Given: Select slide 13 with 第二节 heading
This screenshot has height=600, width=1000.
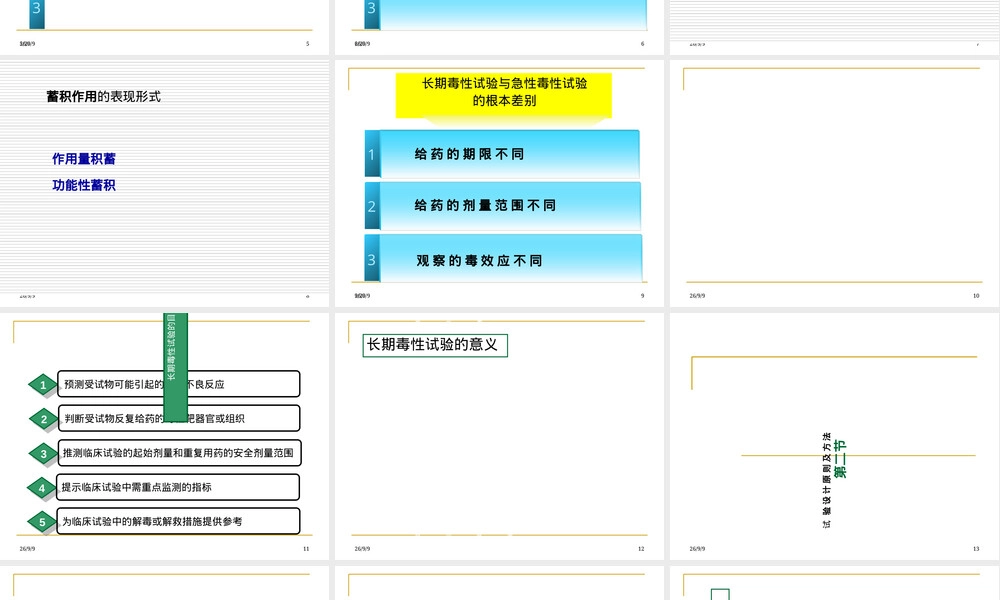Looking at the screenshot, I should tap(832, 435).
